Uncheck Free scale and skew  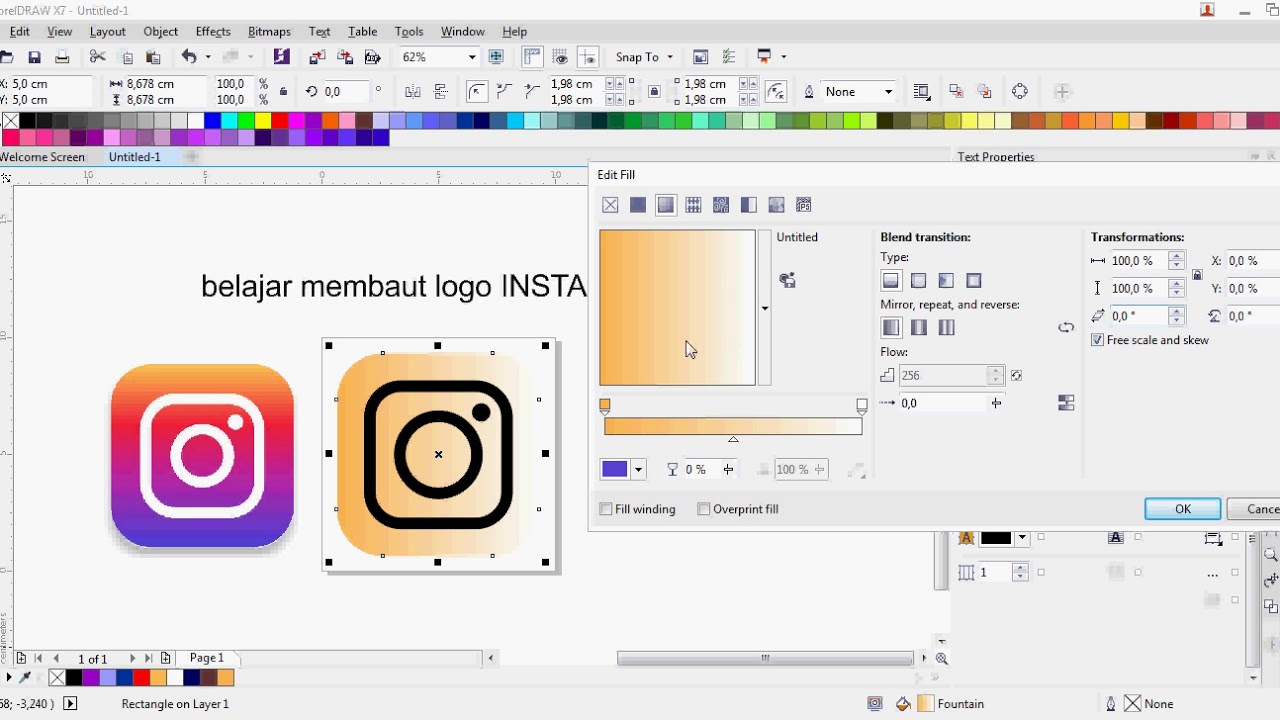tap(1098, 340)
